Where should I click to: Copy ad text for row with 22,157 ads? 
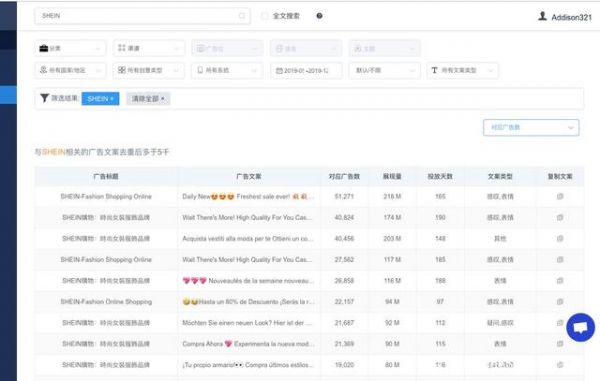560,301
